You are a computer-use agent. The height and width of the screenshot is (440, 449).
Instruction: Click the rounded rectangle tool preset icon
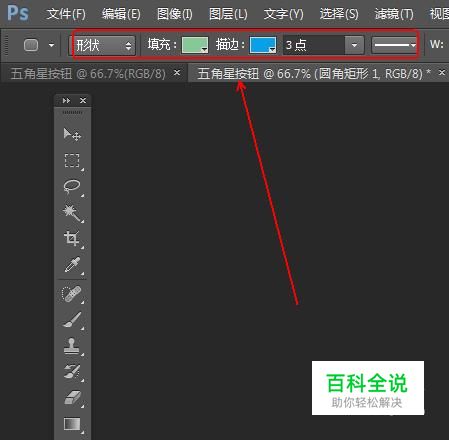pos(31,45)
